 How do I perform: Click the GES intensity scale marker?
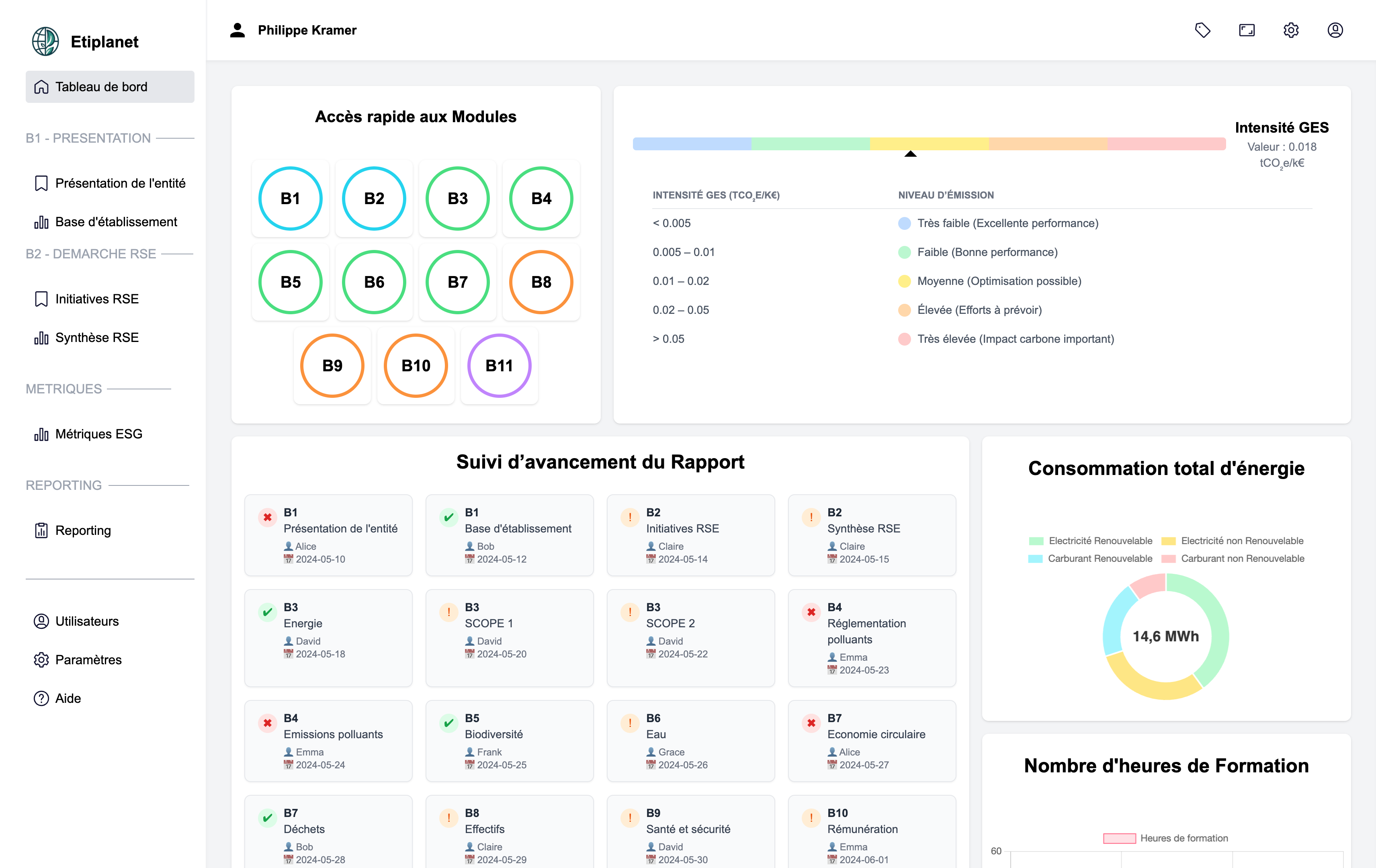[x=910, y=154]
